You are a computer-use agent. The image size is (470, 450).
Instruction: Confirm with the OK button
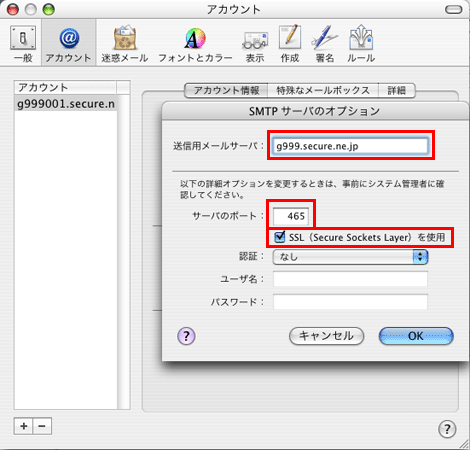click(x=416, y=336)
